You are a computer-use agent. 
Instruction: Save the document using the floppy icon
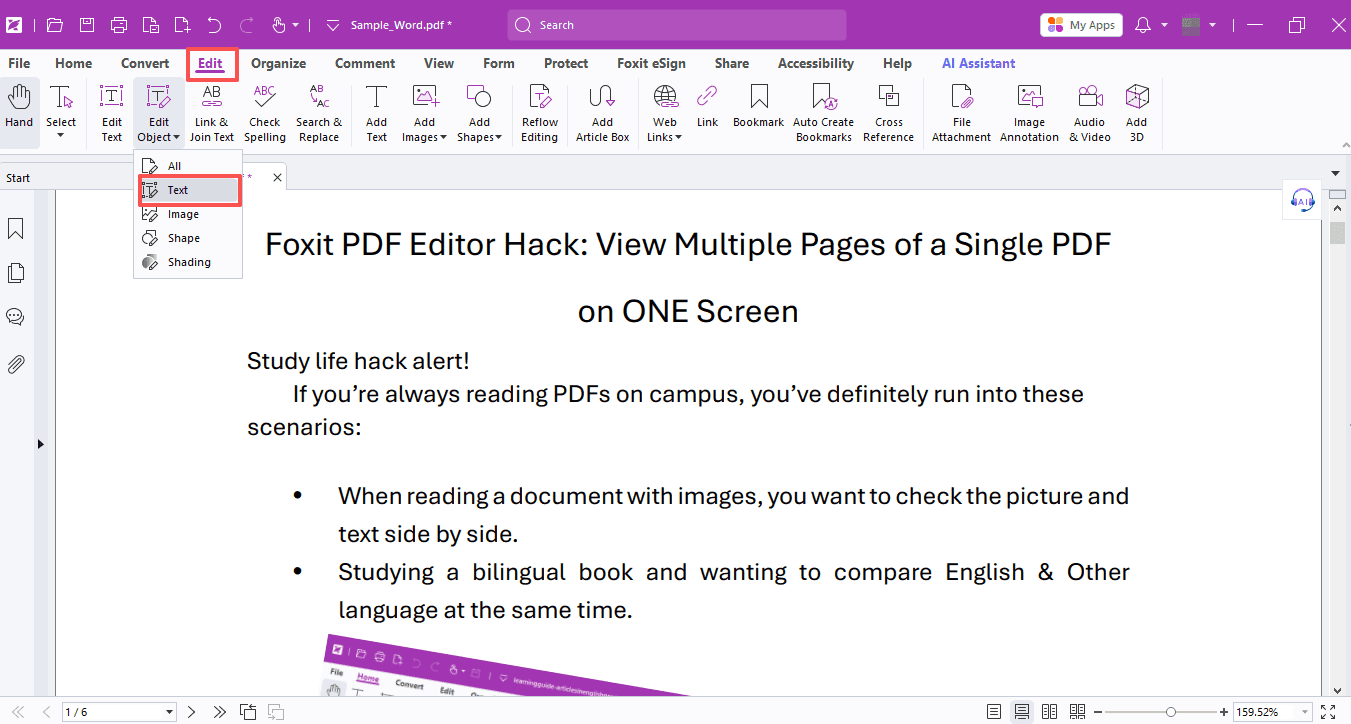pyautogui.click(x=87, y=25)
